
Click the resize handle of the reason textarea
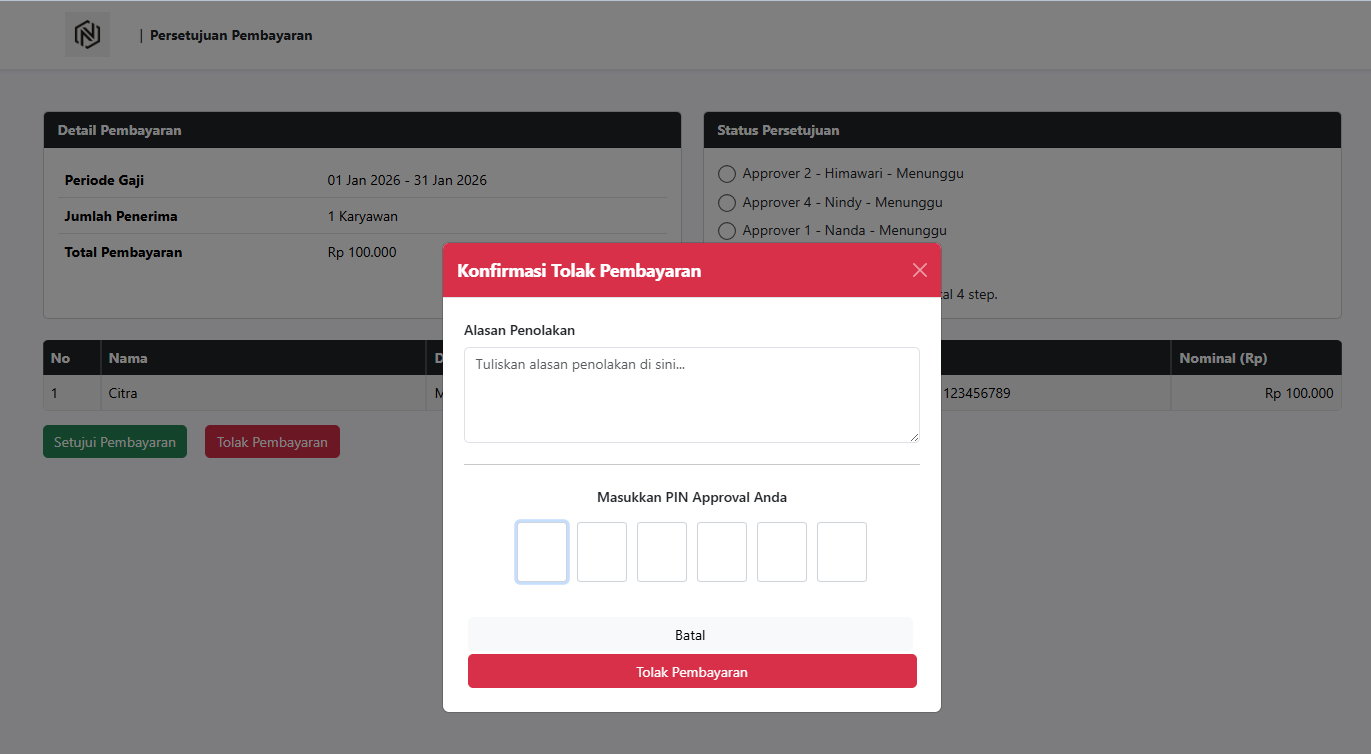click(x=913, y=436)
